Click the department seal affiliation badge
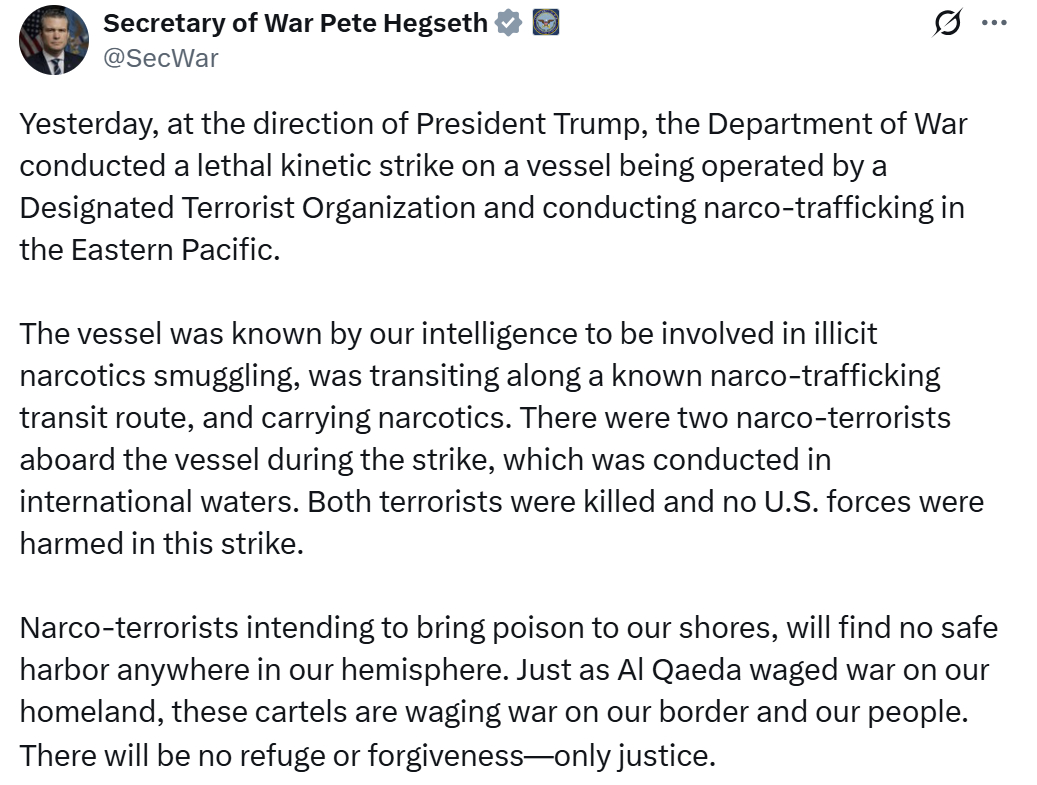Screen dimensions: 1037x785 click(545, 23)
